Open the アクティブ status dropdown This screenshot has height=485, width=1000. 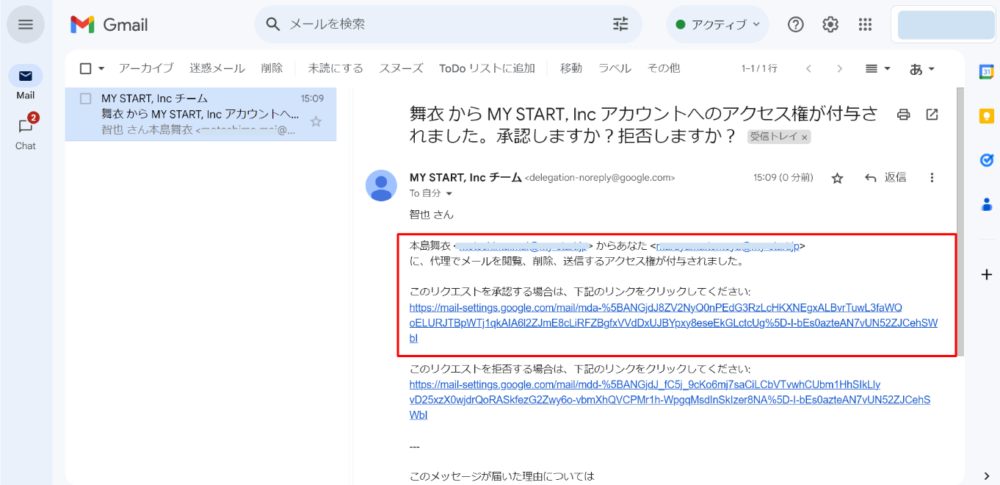717,25
